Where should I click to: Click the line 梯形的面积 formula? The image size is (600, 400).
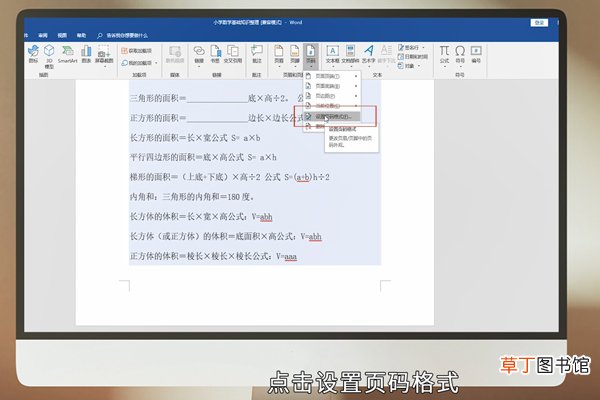tap(230, 177)
